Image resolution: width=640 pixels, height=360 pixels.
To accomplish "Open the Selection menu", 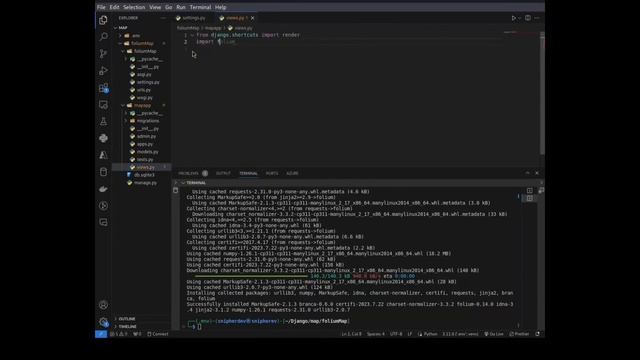I will (x=134, y=7).
